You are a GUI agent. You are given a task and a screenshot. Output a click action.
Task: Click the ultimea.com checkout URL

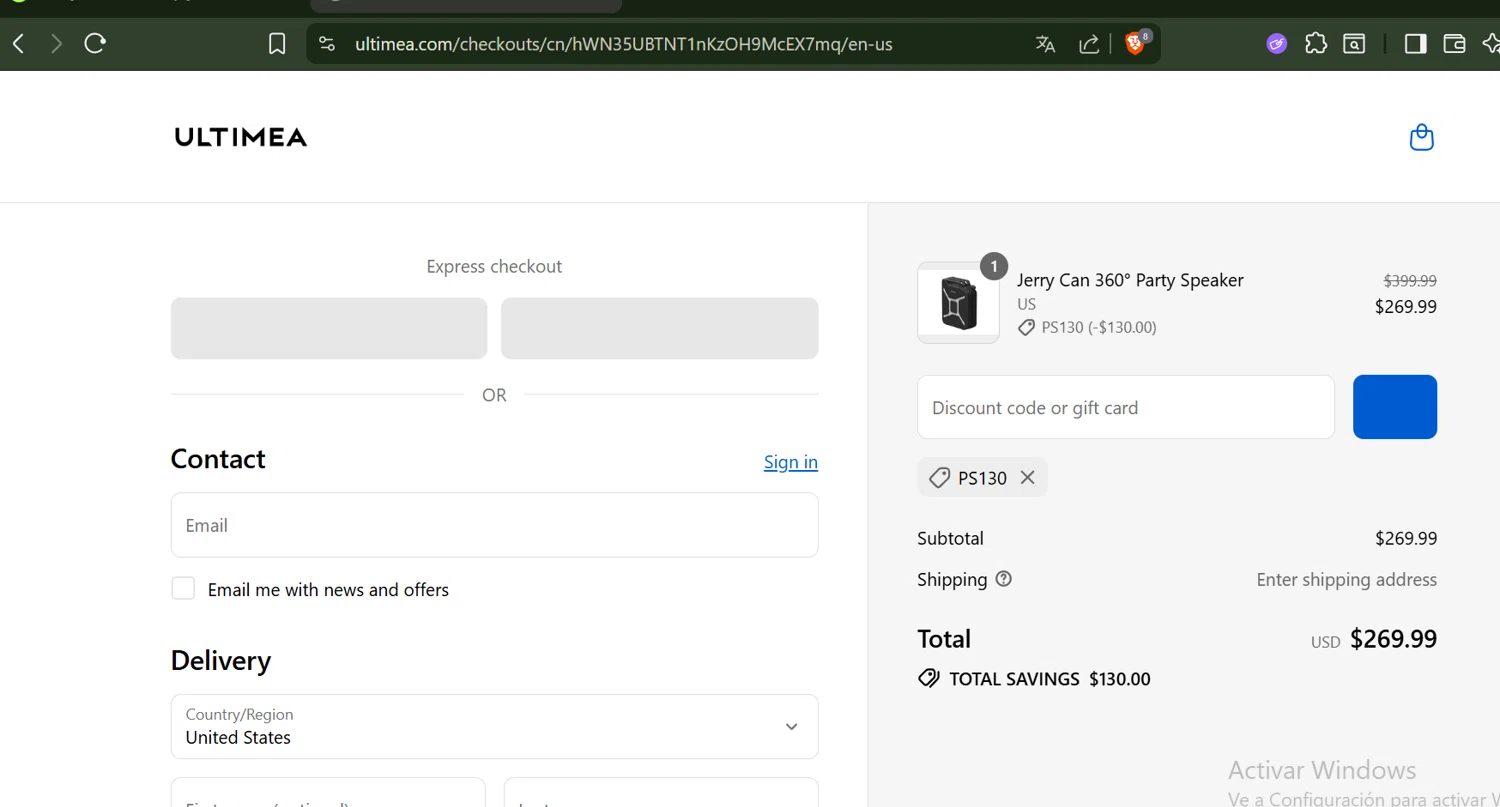(623, 44)
